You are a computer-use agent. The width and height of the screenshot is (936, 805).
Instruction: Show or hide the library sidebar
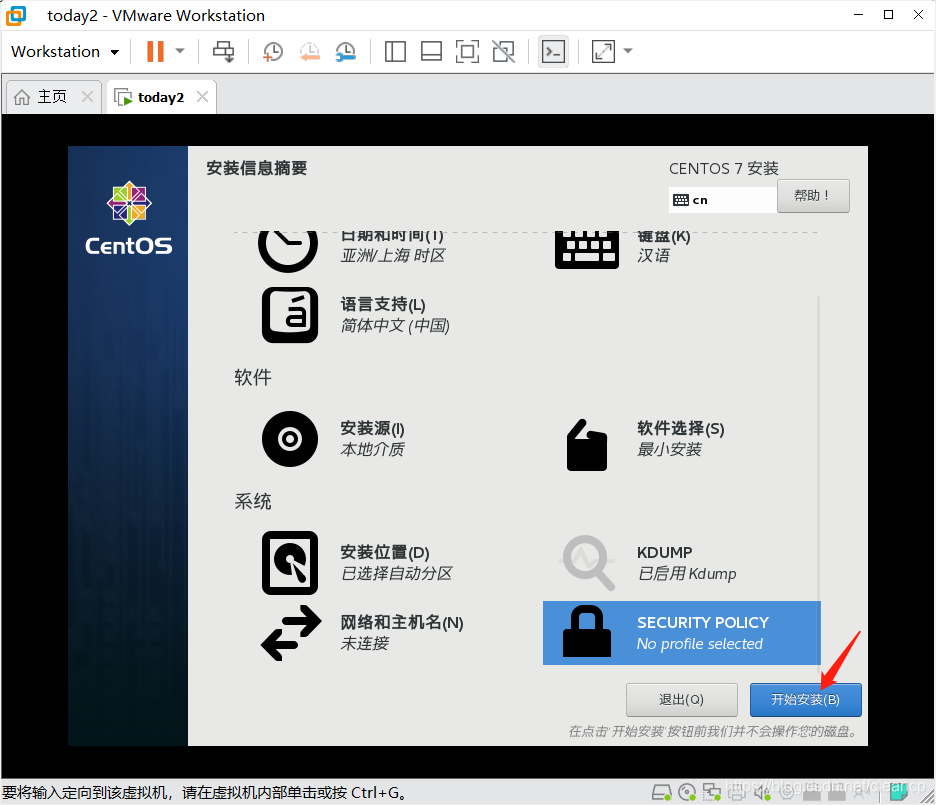point(395,51)
